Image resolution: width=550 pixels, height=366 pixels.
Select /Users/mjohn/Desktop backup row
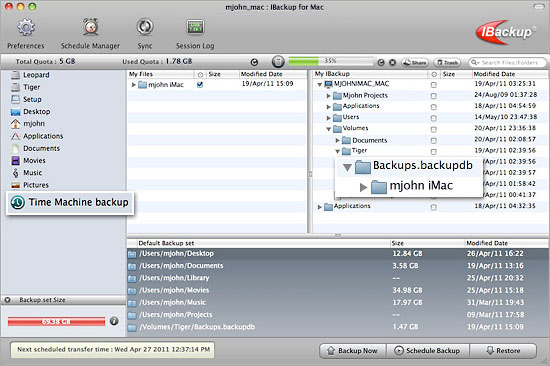(338, 253)
